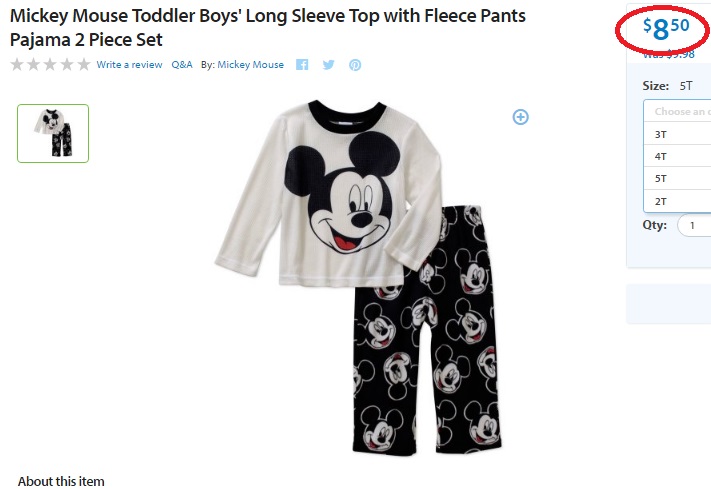This screenshot has width=711, height=489.
Task: Open the Q&A link
Action: click(182, 65)
